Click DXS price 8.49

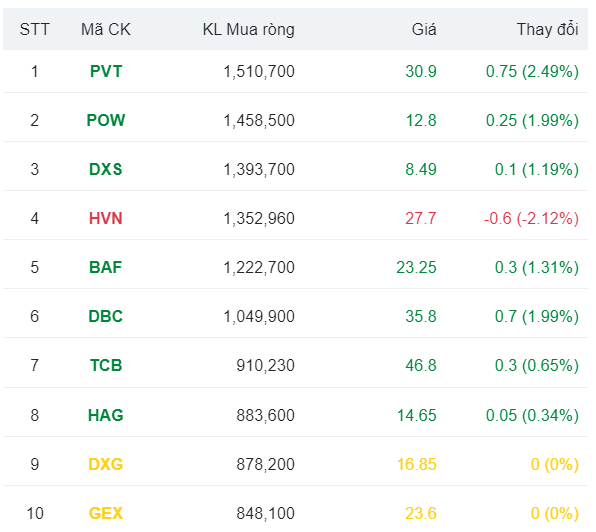[x=421, y=169]
